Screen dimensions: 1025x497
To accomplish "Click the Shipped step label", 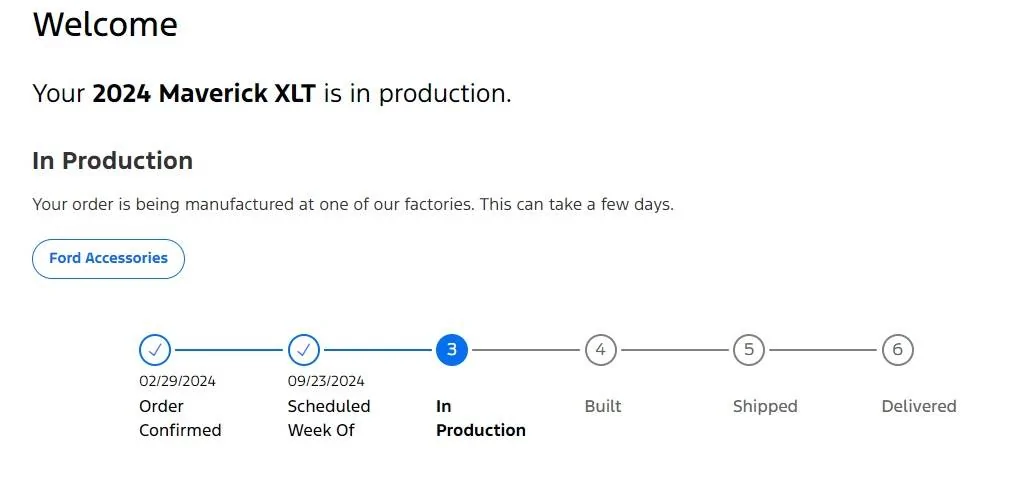I will pyautogui.click(x=765, y=406).
